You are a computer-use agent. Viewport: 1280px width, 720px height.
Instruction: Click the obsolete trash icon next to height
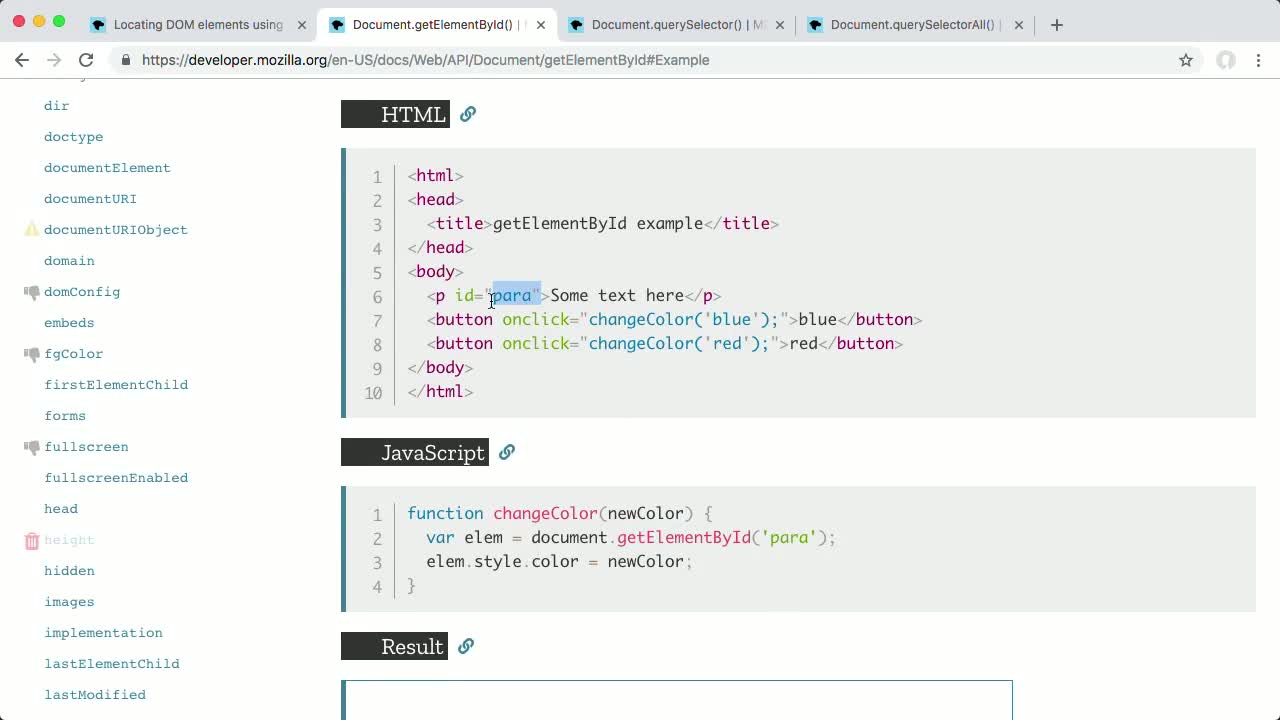(31, 540)
